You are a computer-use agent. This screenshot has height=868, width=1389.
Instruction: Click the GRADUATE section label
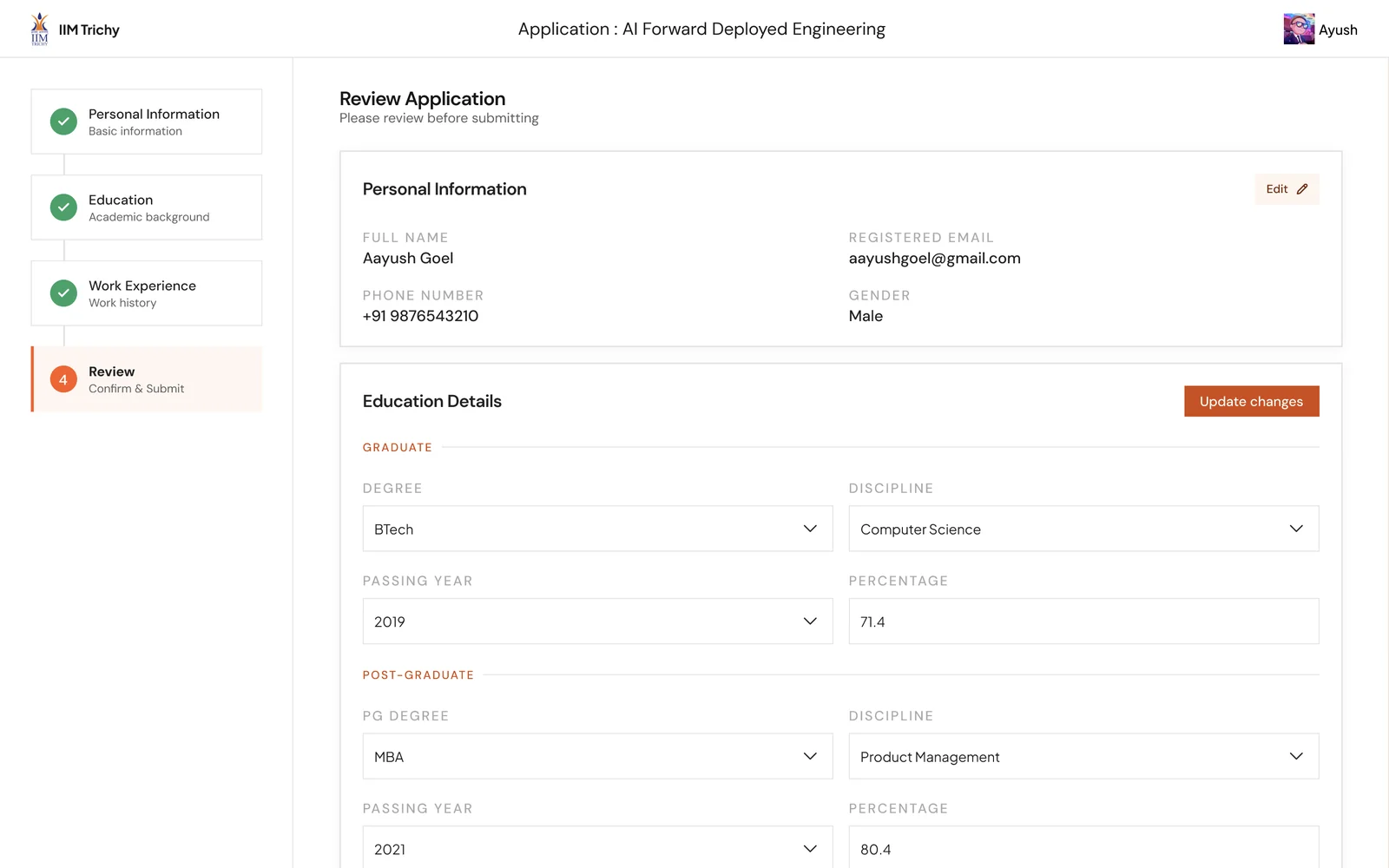tap(398, 447)
